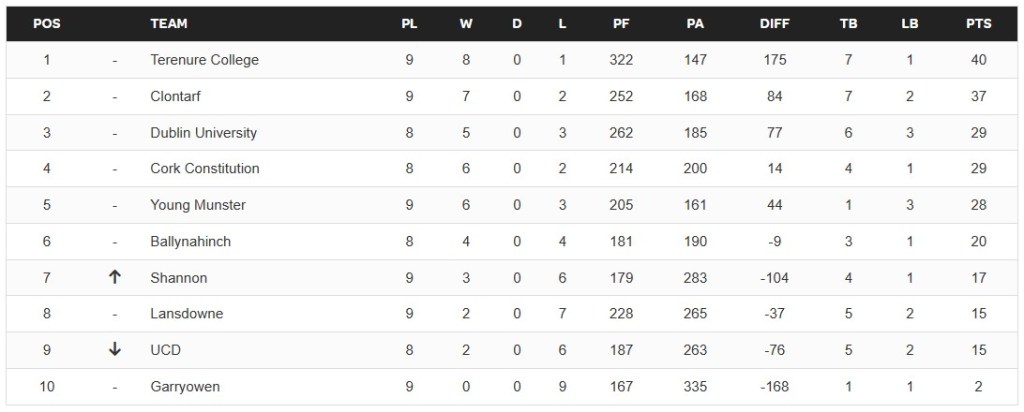Sort standings by PTS header
This screenshot has height=412, width=1024.
(978, 23)
